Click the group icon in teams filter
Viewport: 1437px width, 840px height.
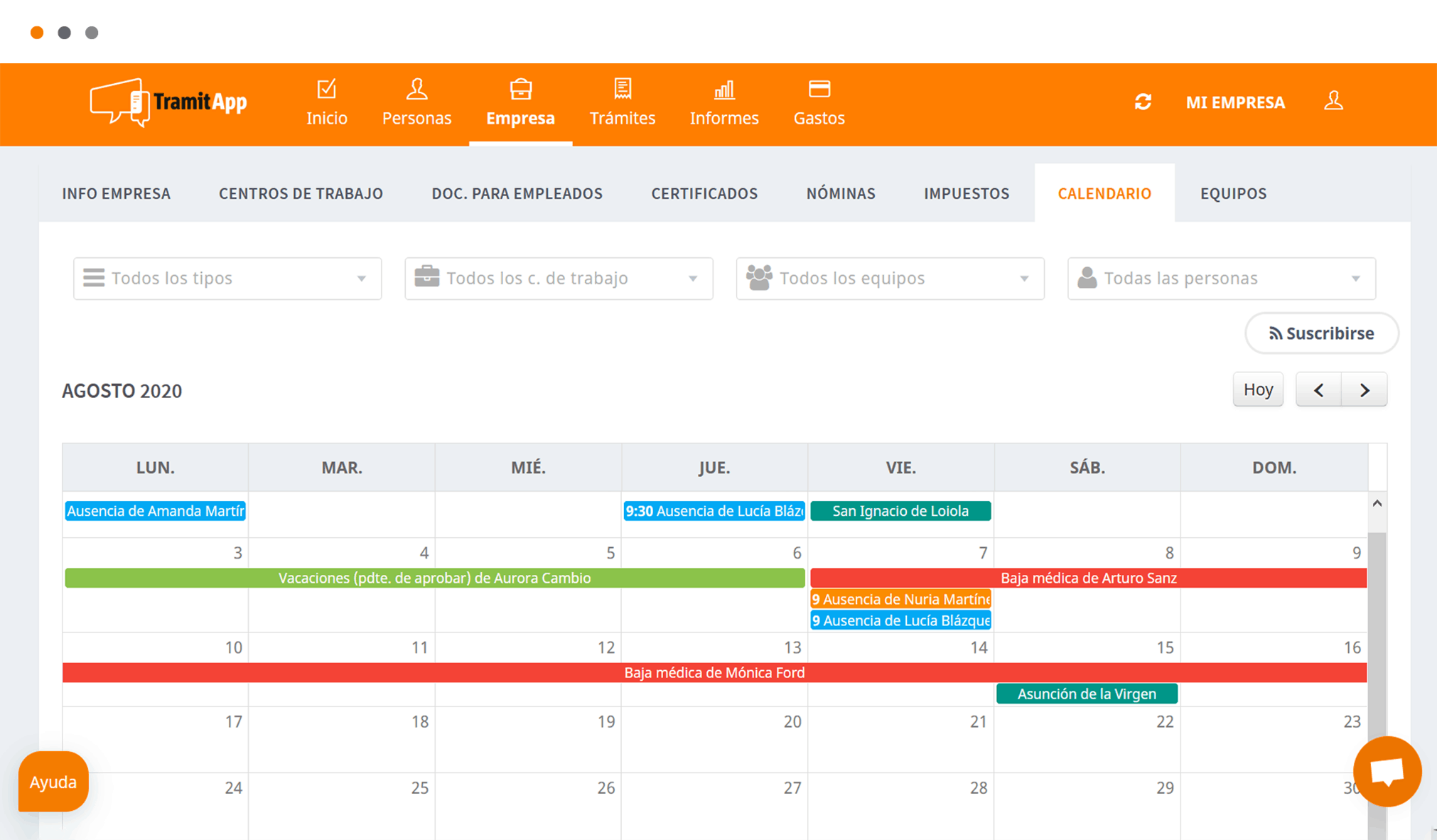[x=759, y=277]
